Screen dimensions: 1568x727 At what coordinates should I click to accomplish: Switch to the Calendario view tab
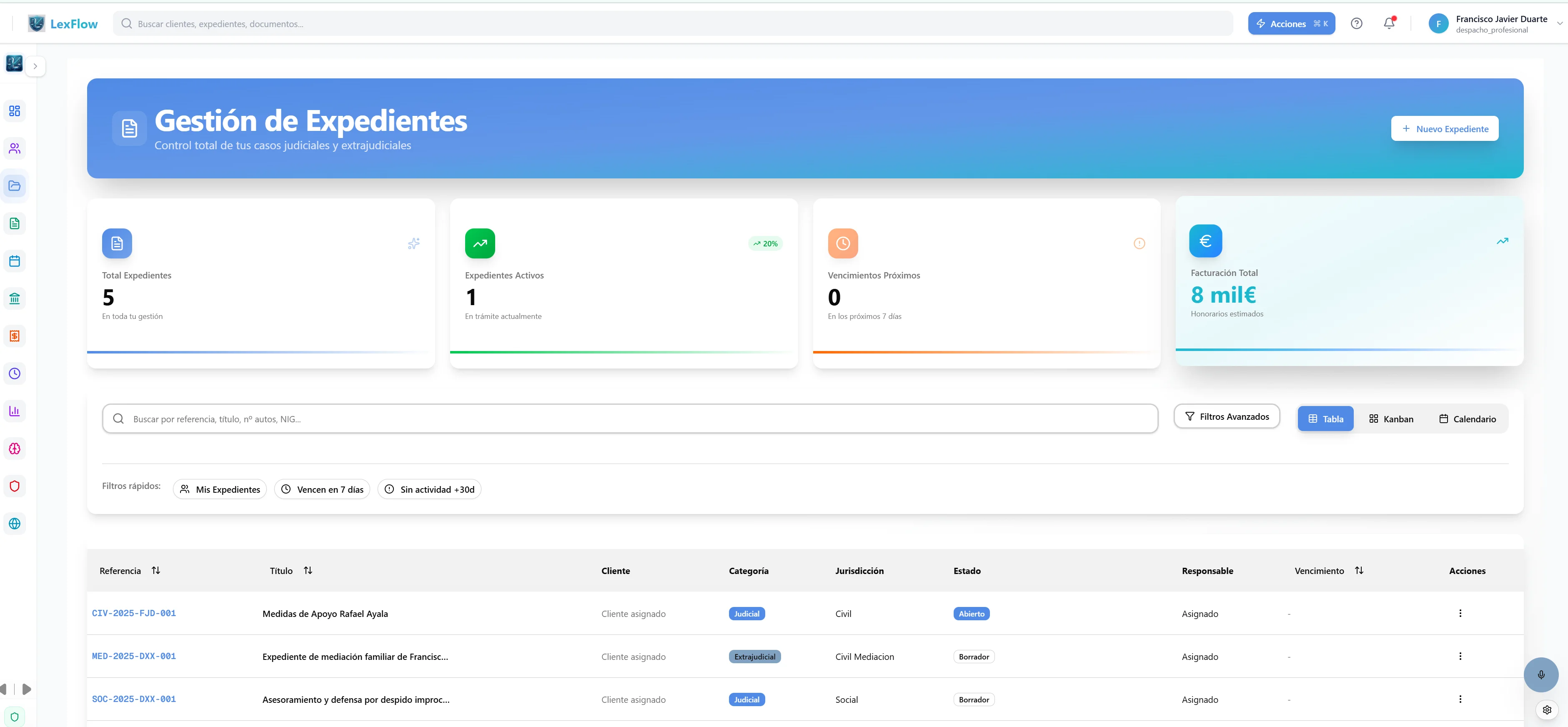pyautogui.click(x=1468, y=418)
